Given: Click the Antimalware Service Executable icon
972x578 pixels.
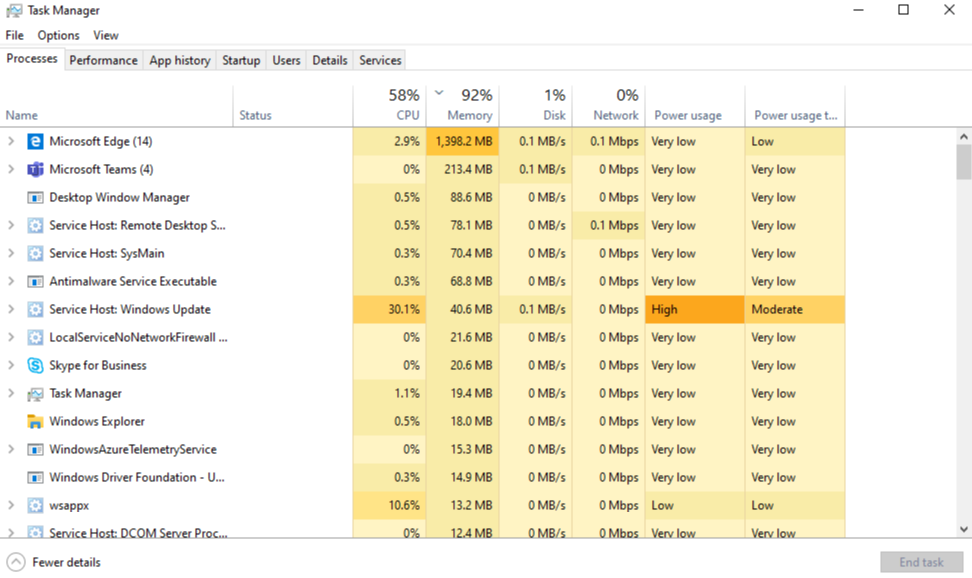Looking at the screenshot, I should (35, 282).
